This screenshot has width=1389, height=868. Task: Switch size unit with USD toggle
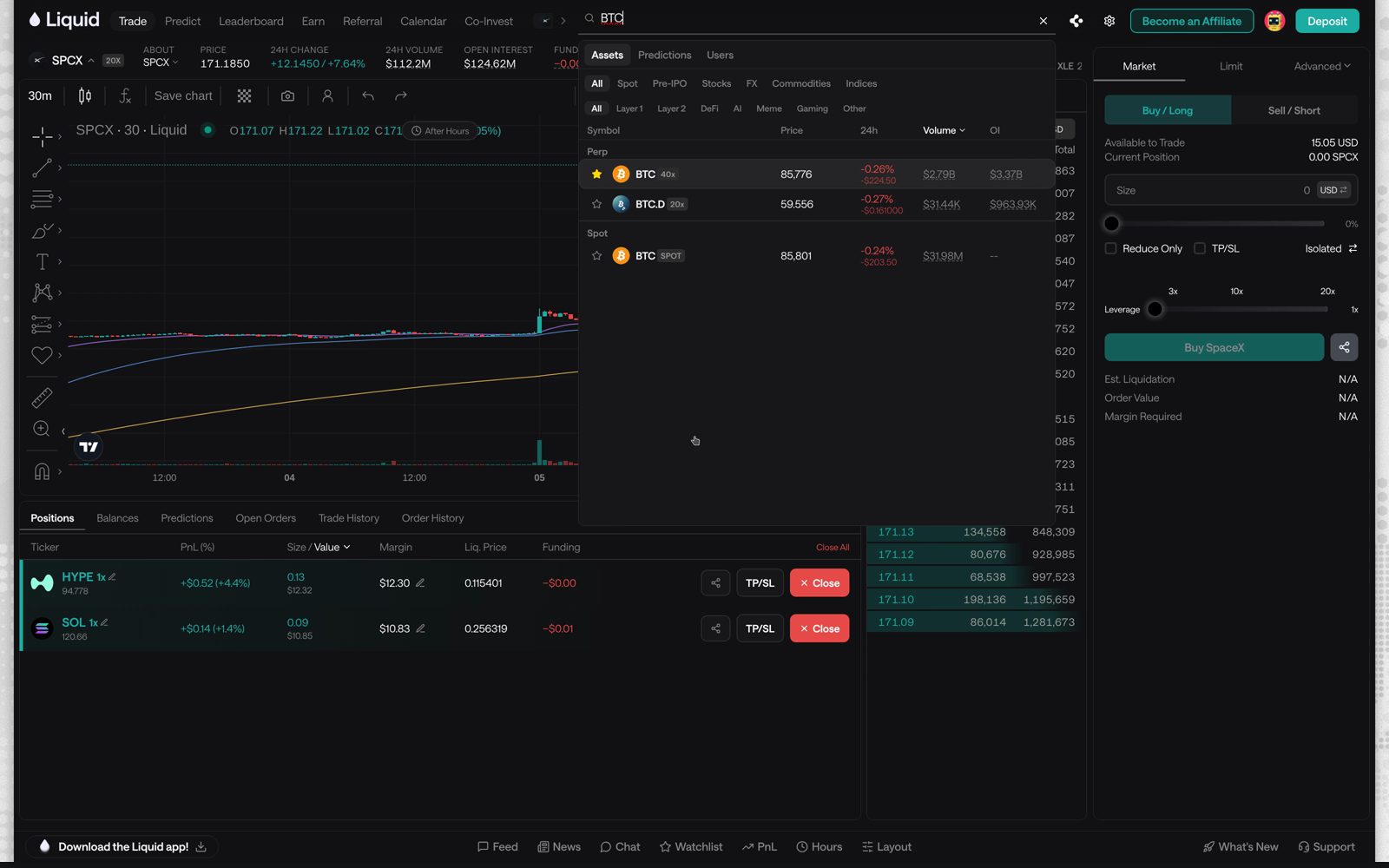click(1333, 190)
